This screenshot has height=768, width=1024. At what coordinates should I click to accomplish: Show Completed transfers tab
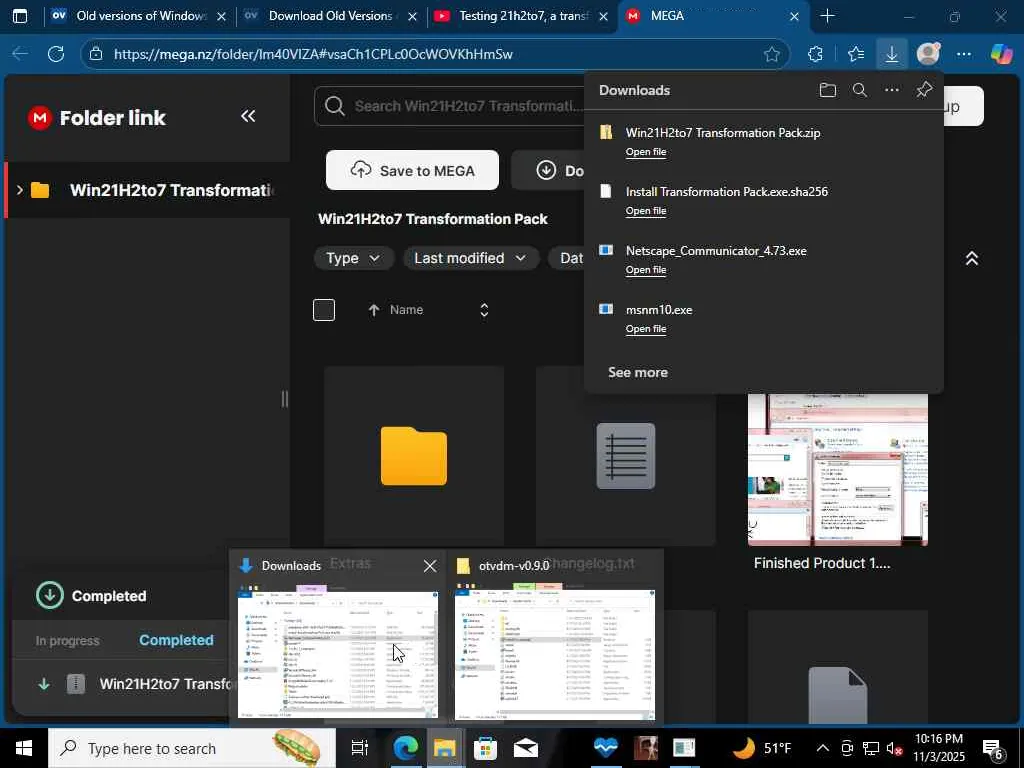(x=176, y=640)
